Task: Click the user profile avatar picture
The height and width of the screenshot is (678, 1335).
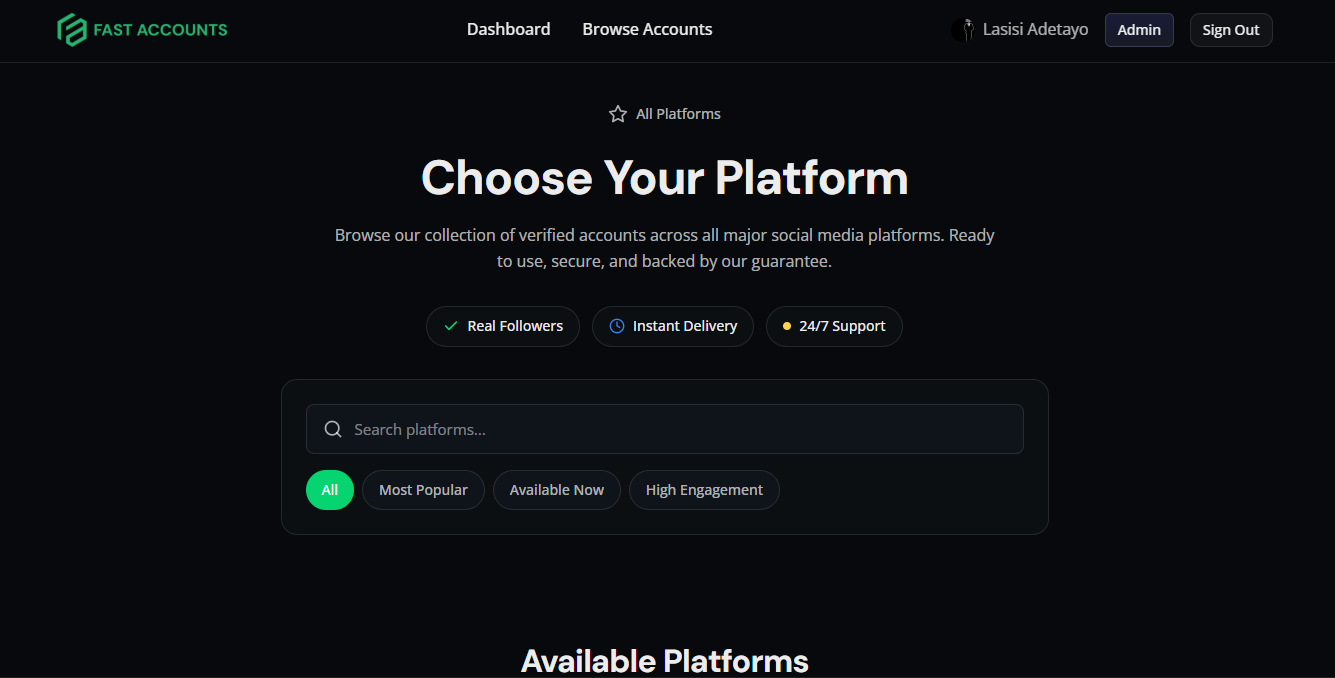Action: [963, 30]
